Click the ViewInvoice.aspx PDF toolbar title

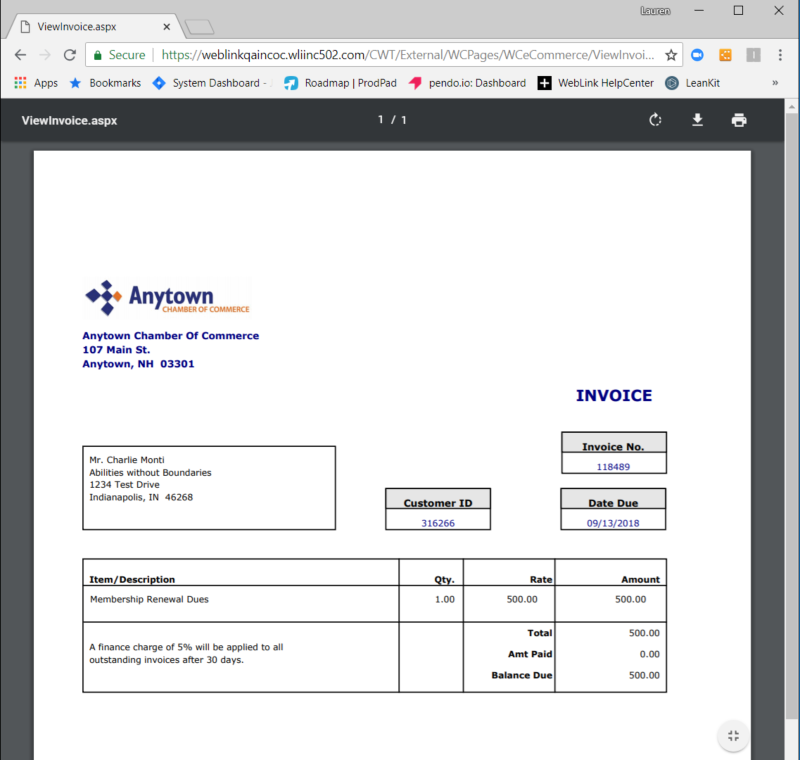pos(69,121)
